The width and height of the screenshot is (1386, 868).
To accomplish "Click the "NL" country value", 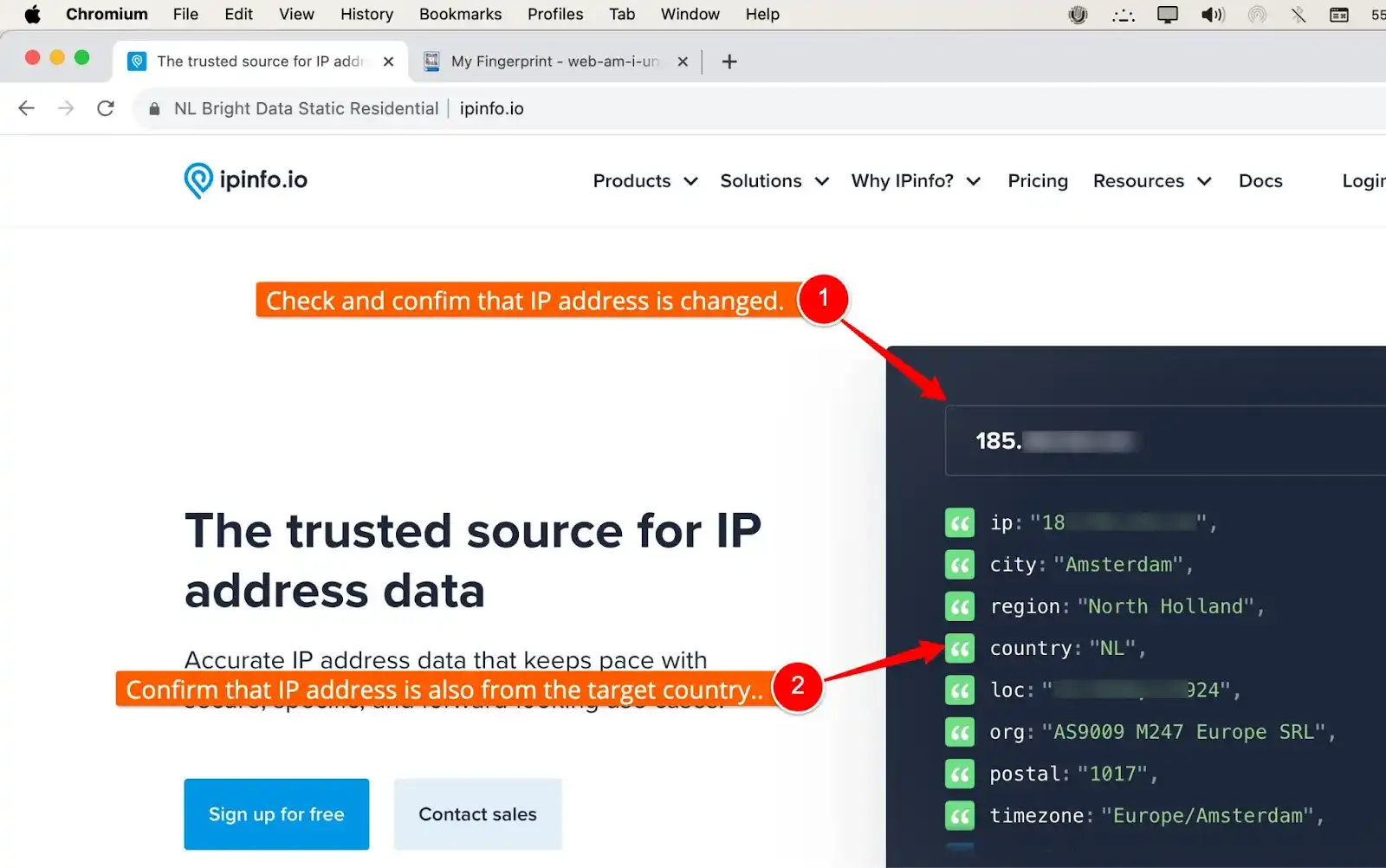I will [1112, 648].
